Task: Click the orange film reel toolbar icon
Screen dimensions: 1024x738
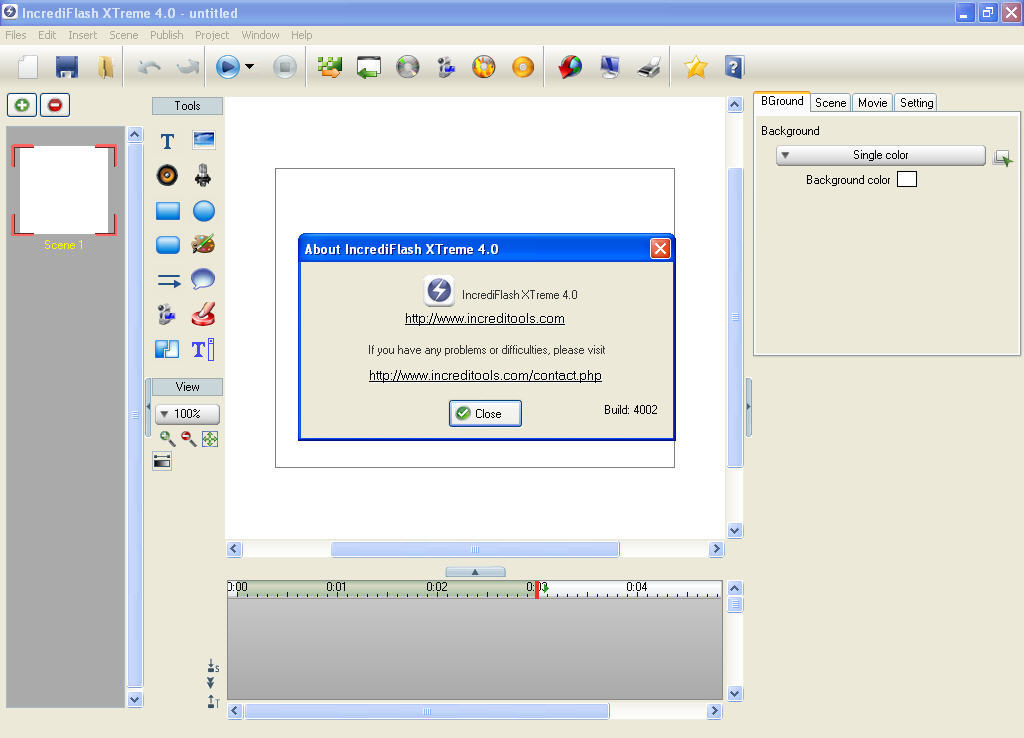Action: pos(484,67)
